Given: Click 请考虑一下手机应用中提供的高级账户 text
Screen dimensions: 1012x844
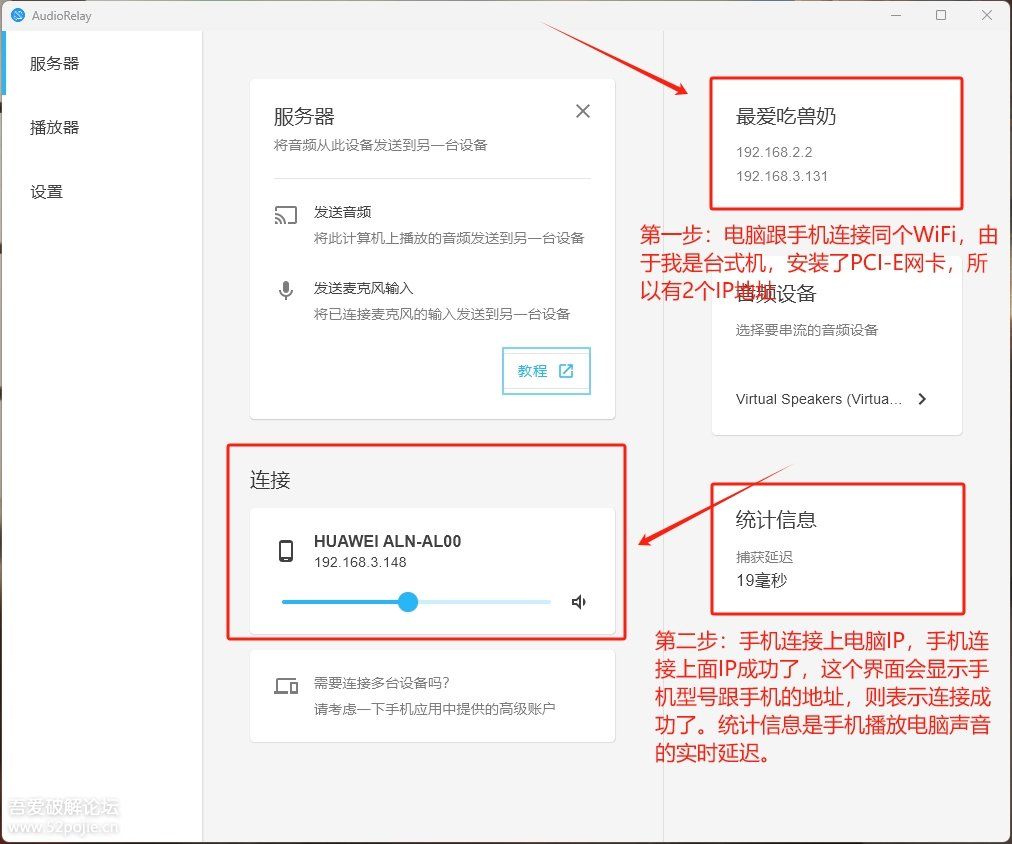Looking at the screenshot, I should [x=434, y=708].
